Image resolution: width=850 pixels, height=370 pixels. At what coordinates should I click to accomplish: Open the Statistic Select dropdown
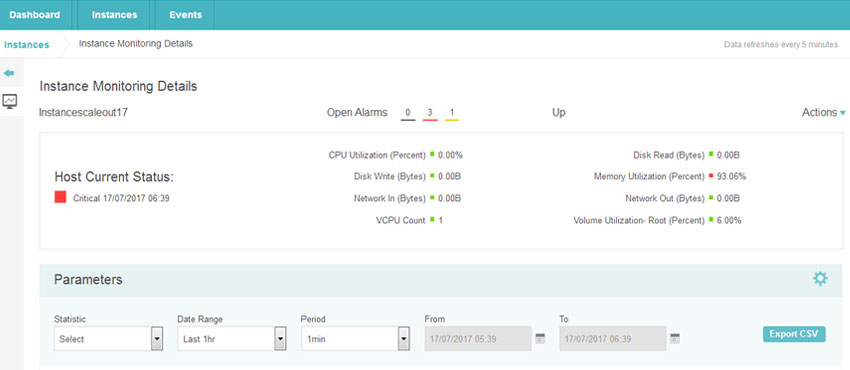[108, 339]
